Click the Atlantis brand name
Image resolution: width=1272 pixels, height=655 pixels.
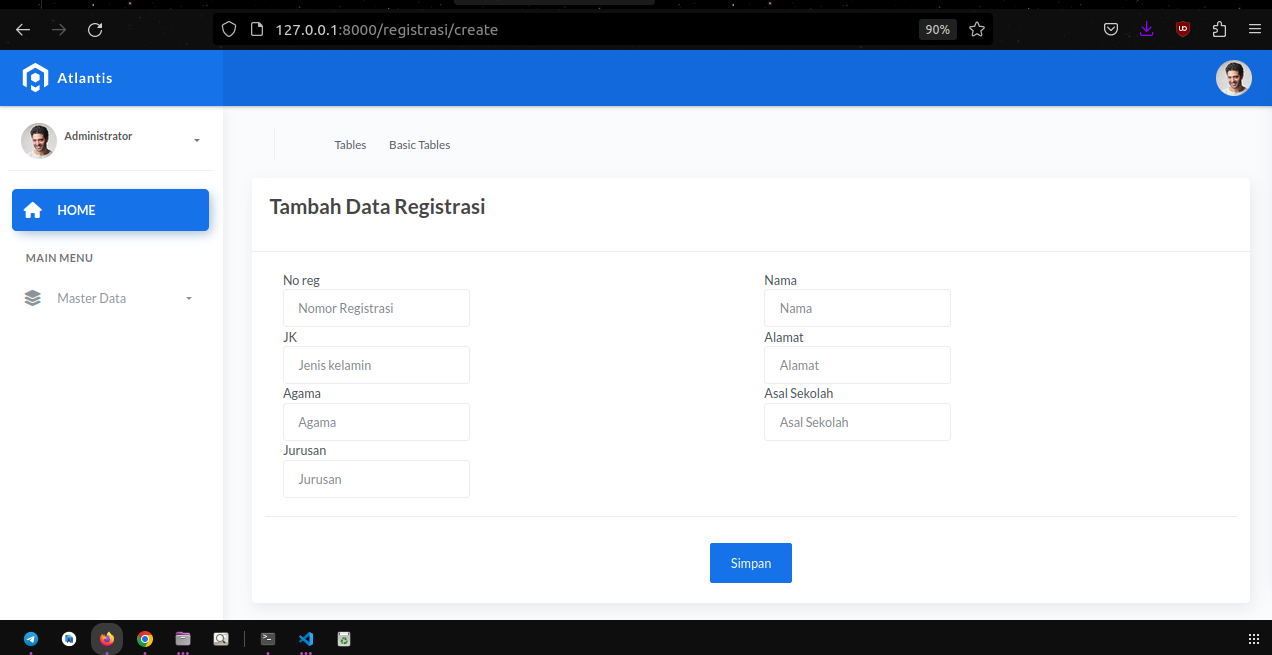85,78
